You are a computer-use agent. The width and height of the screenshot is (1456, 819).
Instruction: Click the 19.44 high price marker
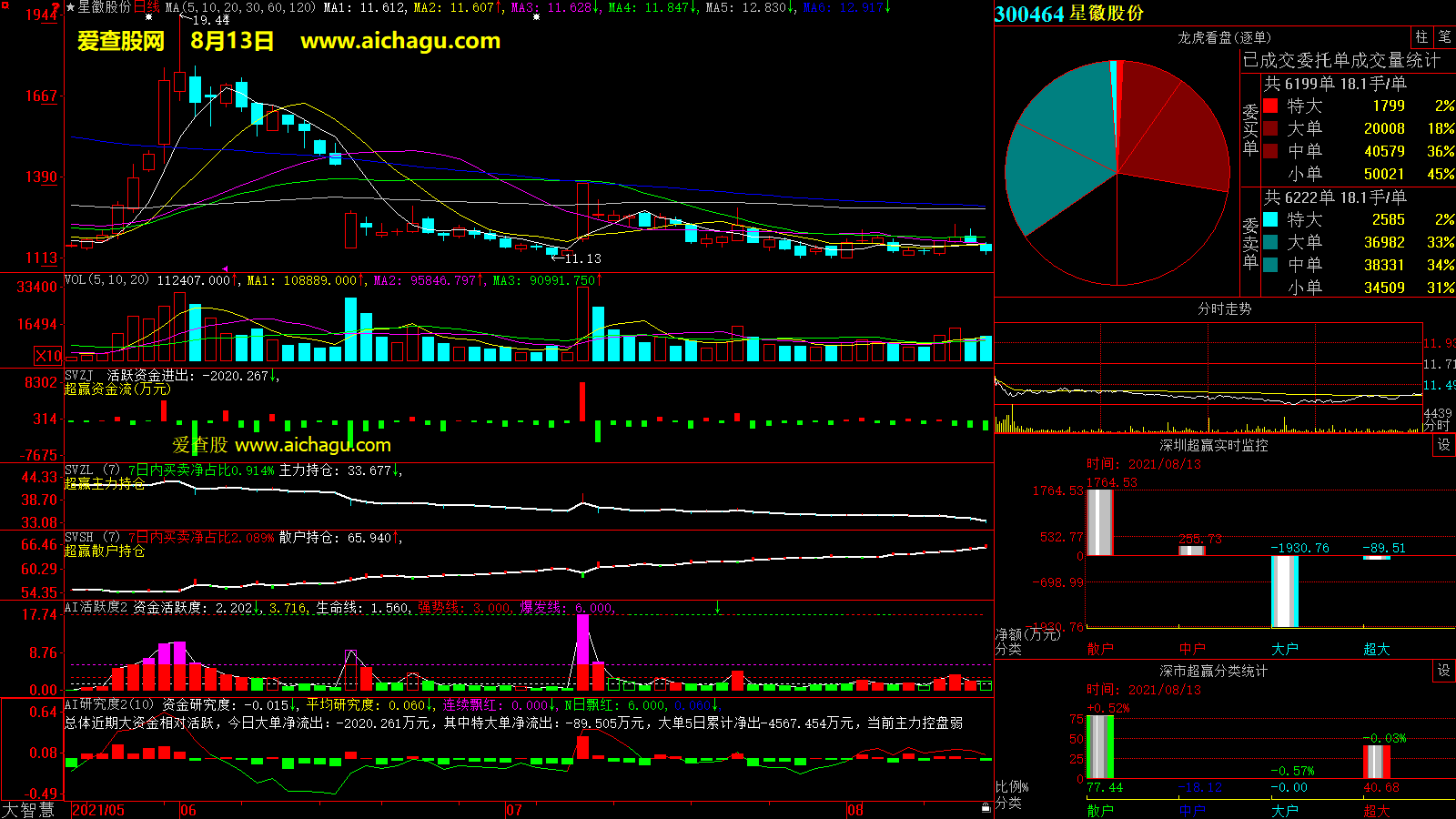click(x=210, y=20)
